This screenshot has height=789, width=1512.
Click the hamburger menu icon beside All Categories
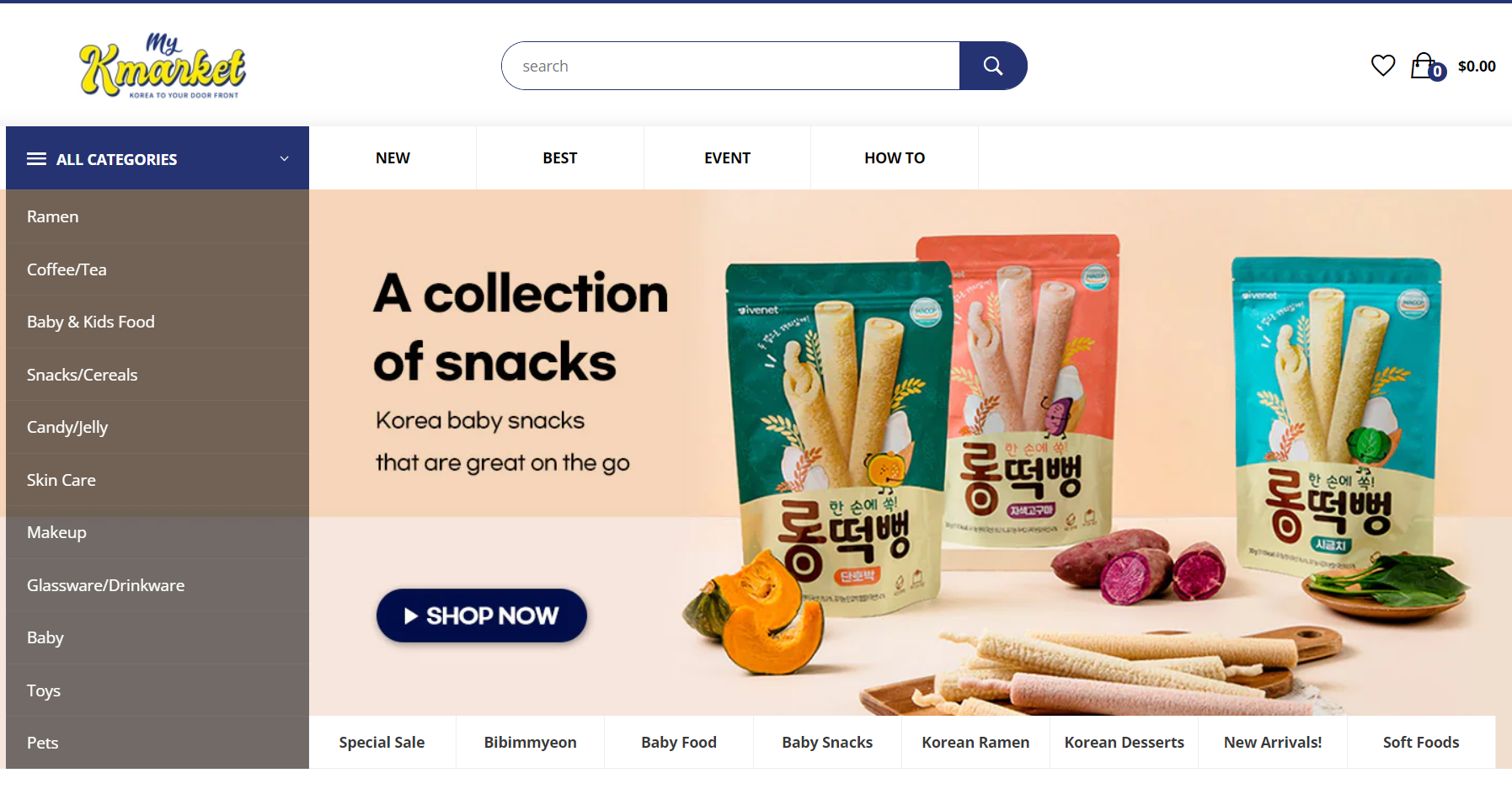click(36, 159)
